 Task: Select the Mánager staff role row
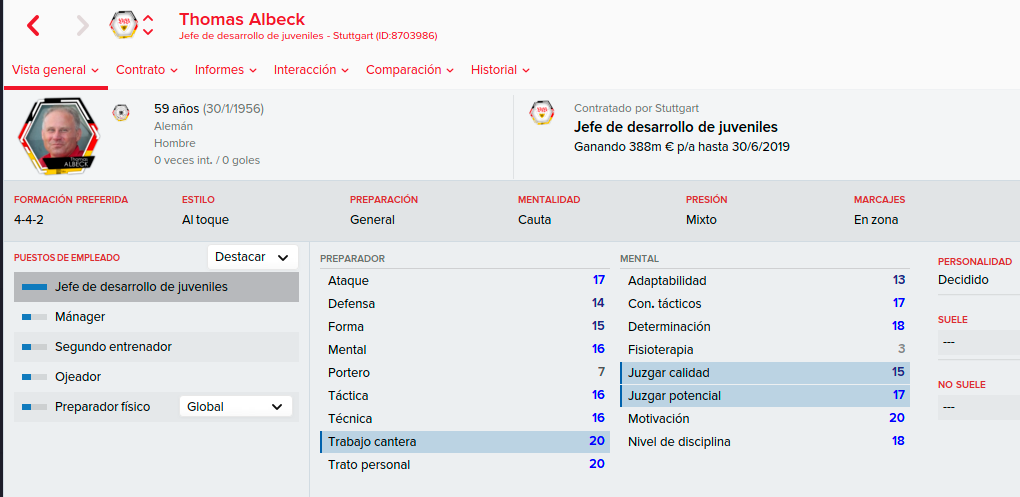pos(156,317)
